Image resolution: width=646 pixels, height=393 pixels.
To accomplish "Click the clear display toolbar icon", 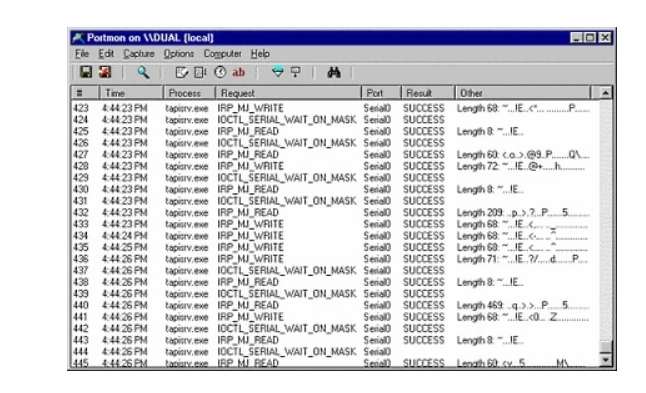I will 200,73.
